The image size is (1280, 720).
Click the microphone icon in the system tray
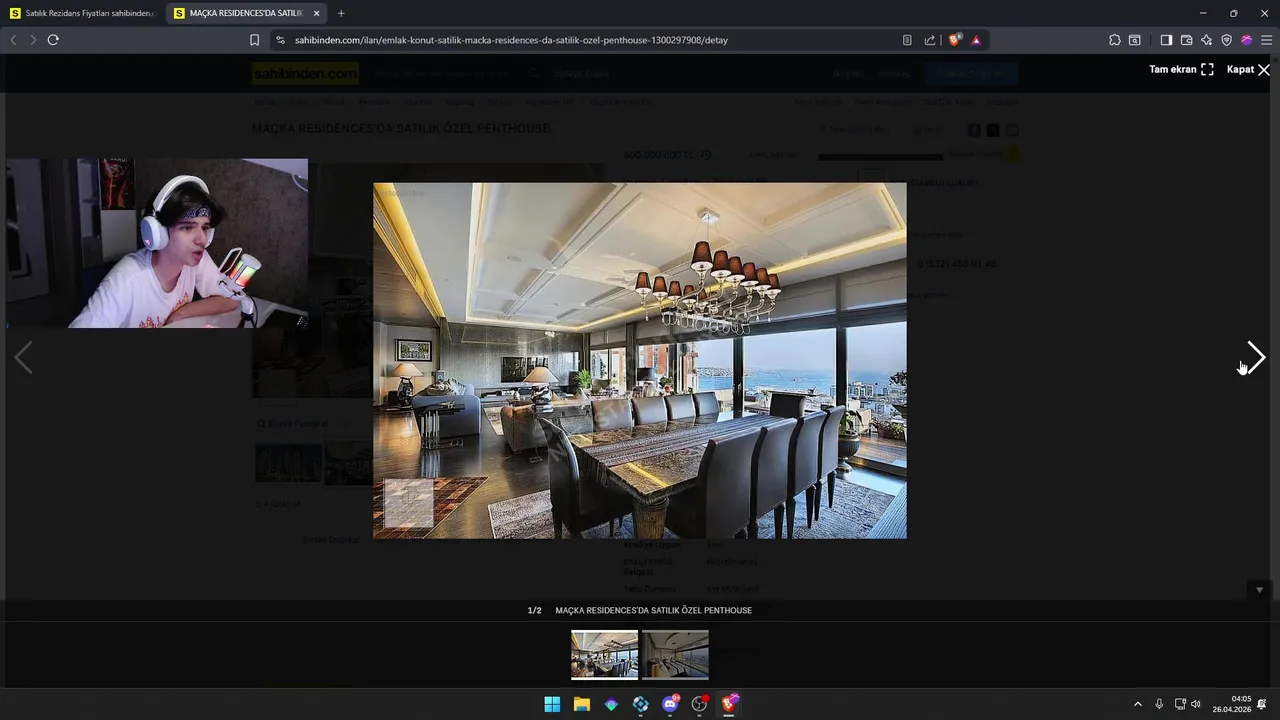click(1159, 704)
